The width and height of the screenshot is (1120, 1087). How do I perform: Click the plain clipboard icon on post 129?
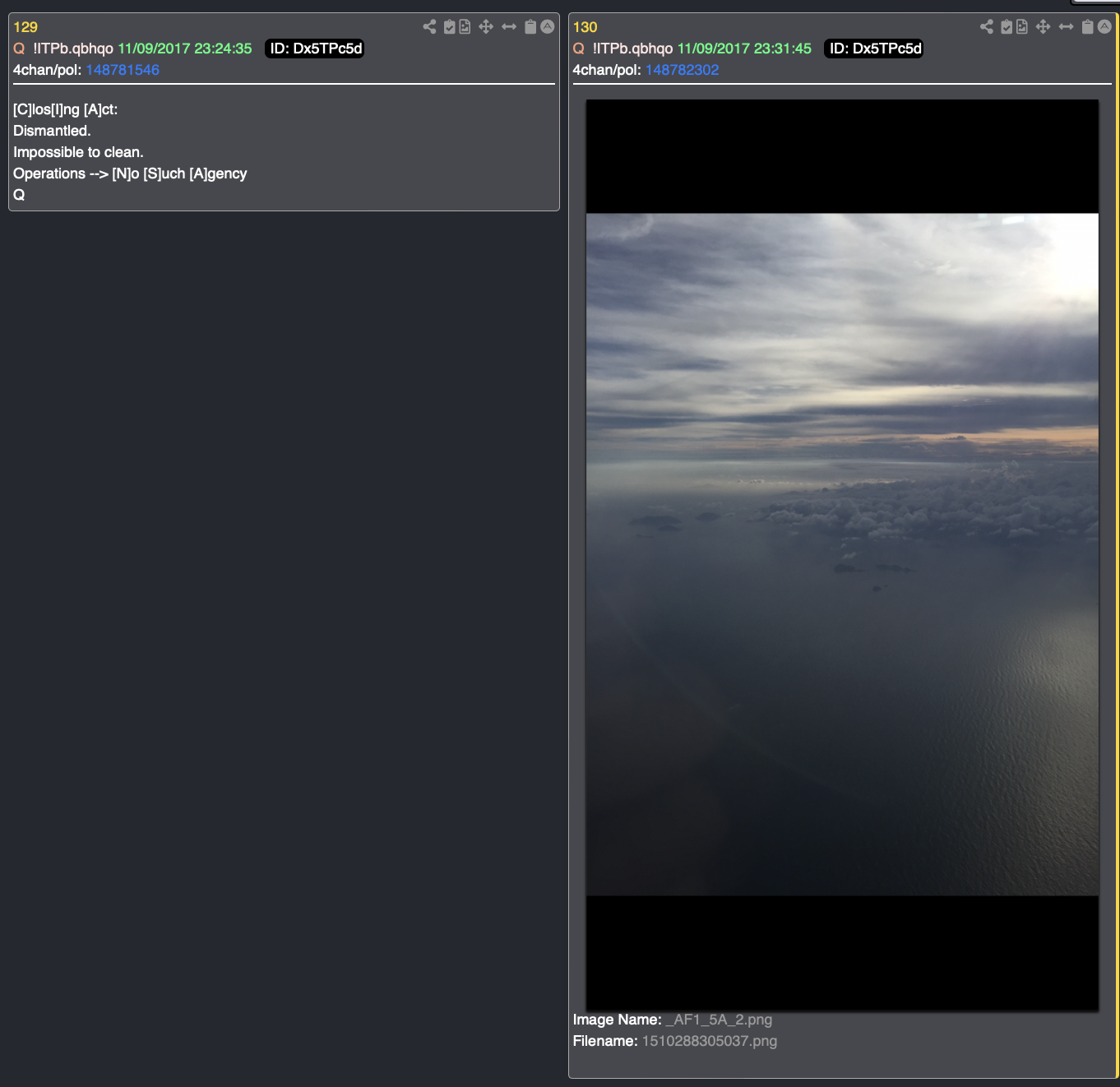[530, 27]
